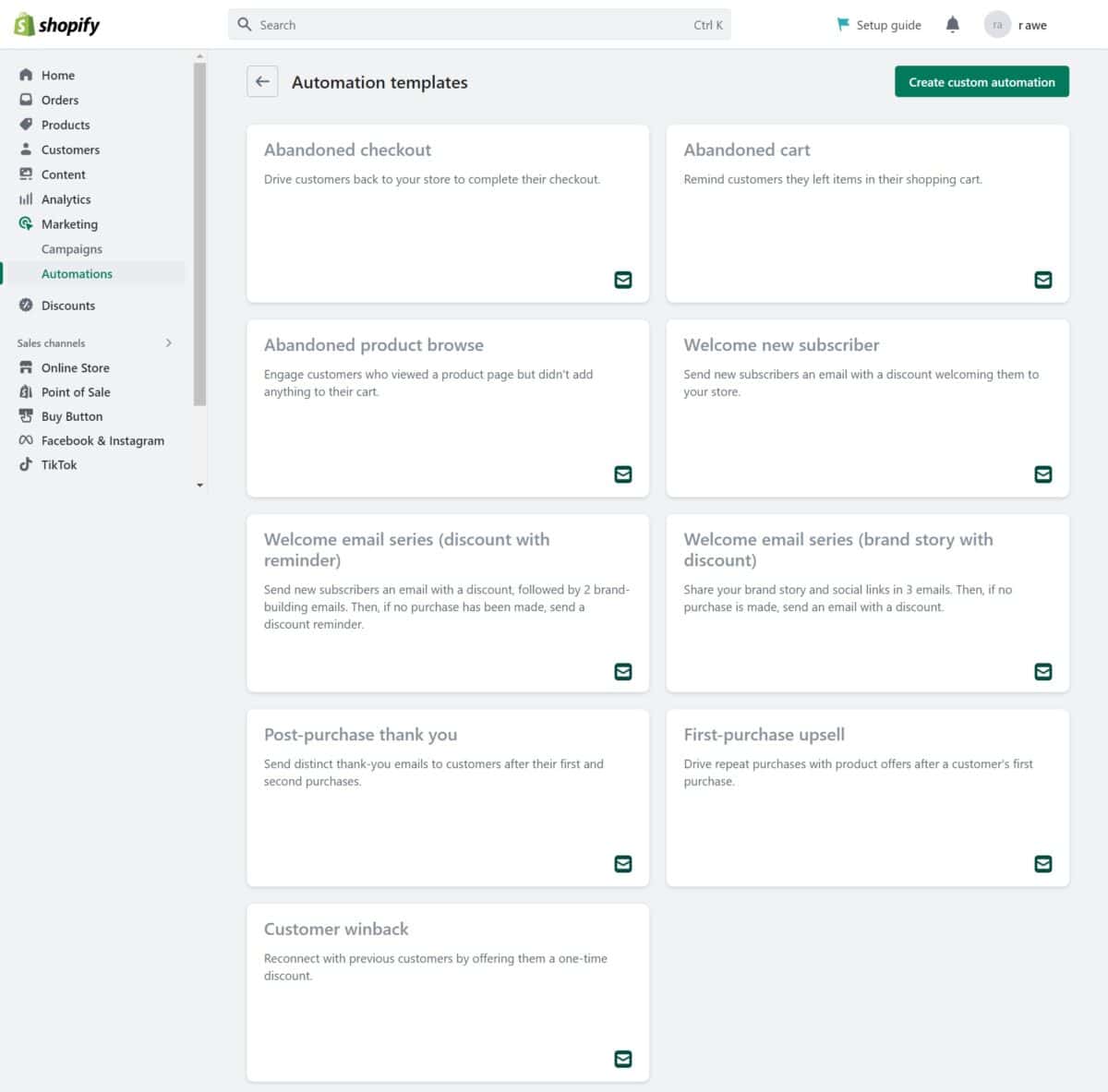This screenshot has height=1092, width=1108.
Task: Select Automations under Marketing
Action: click(77, 274)
